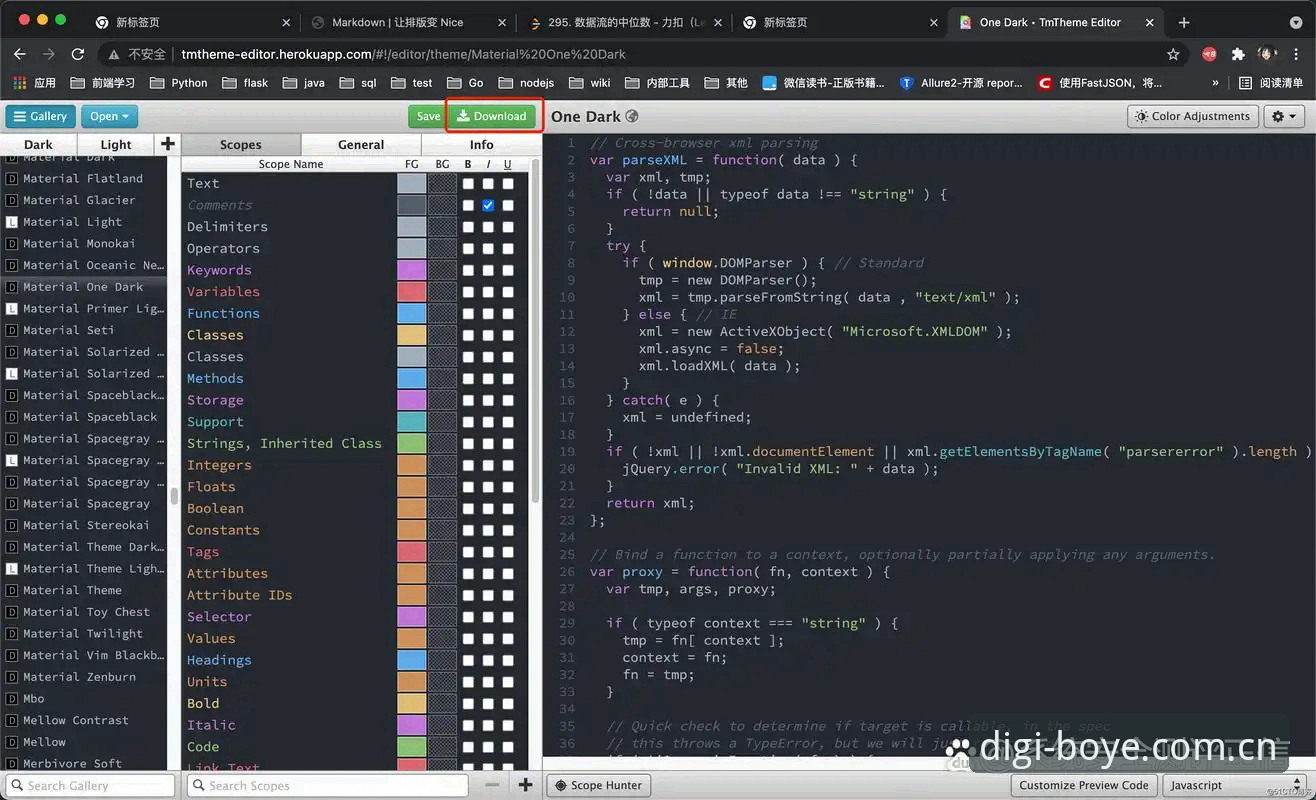Viewport: 1316px width, 800px height.
Task: Click the FG color swatch for Functions
Action: (412, 314)
